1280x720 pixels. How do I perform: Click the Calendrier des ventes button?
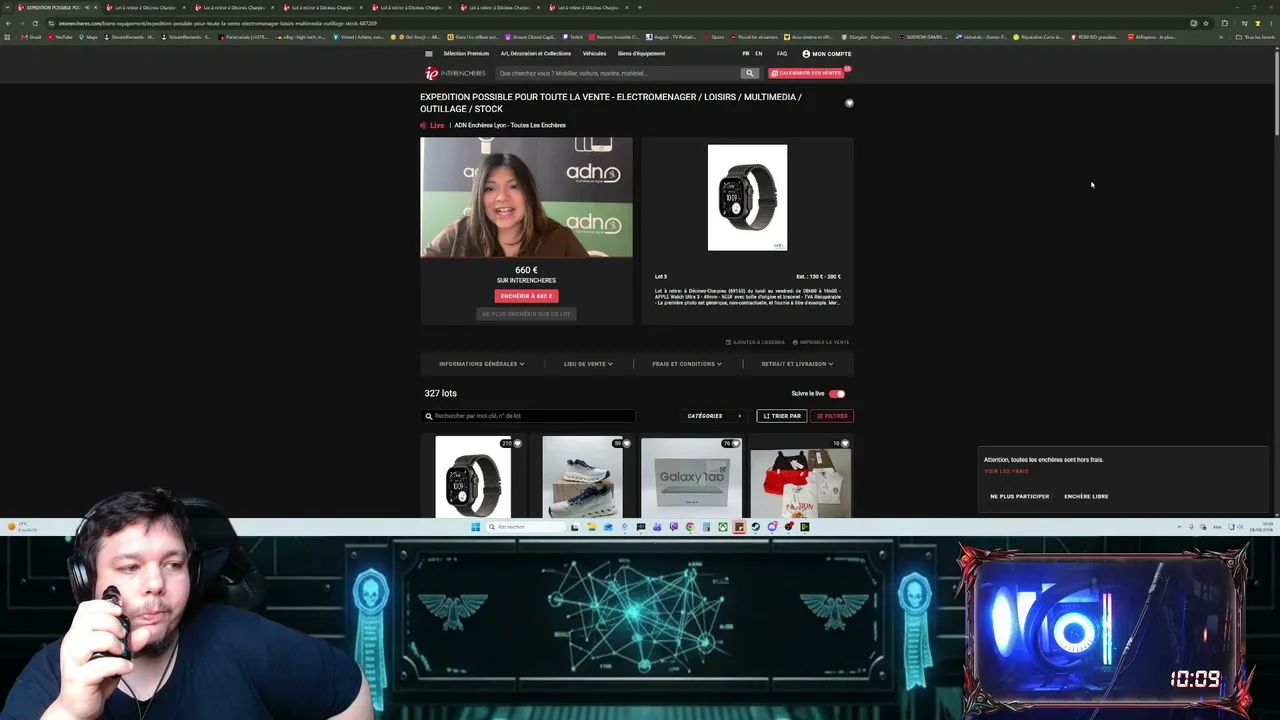[x=807, y=73]
